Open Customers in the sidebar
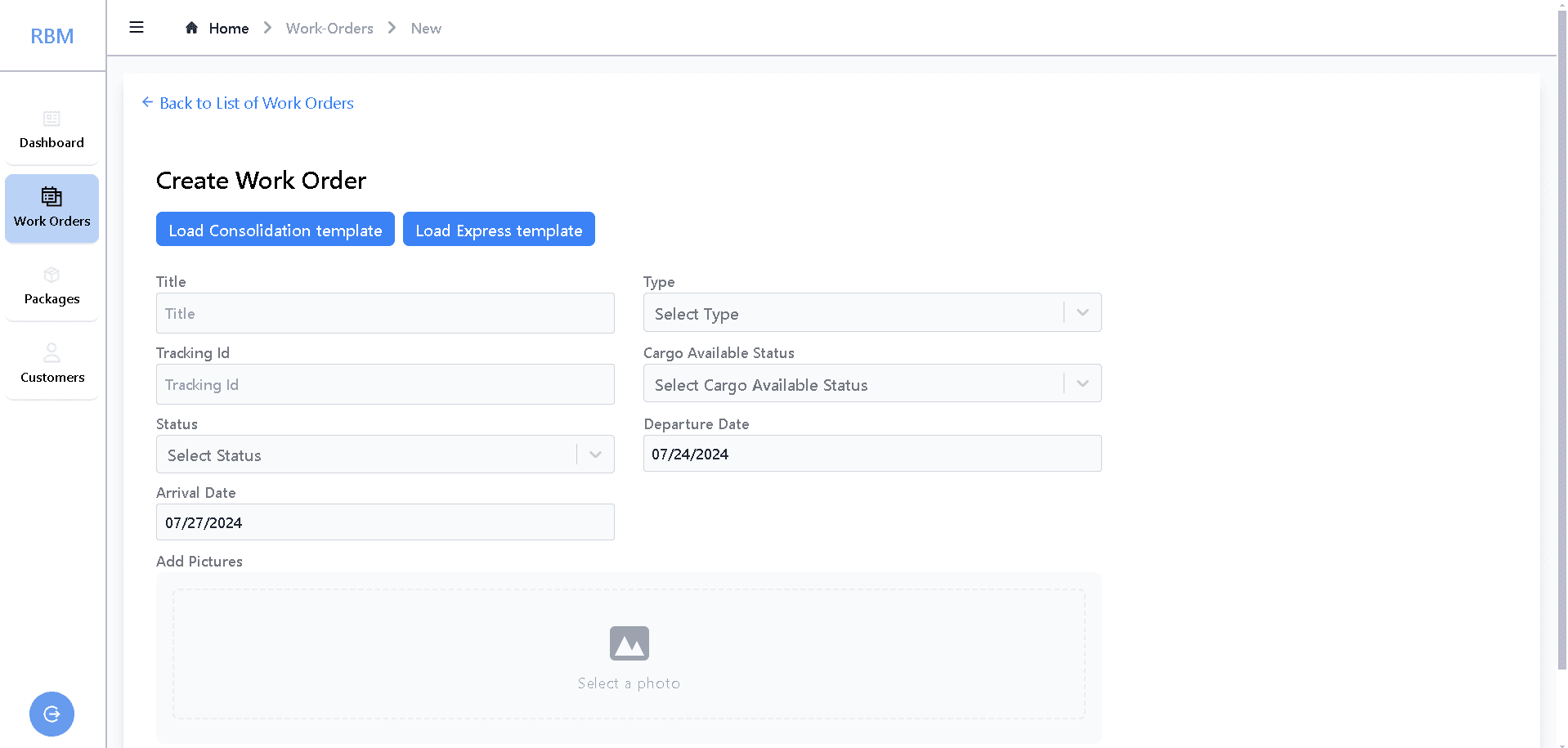Screen dimensions: 1568x748 coord(52,365)
